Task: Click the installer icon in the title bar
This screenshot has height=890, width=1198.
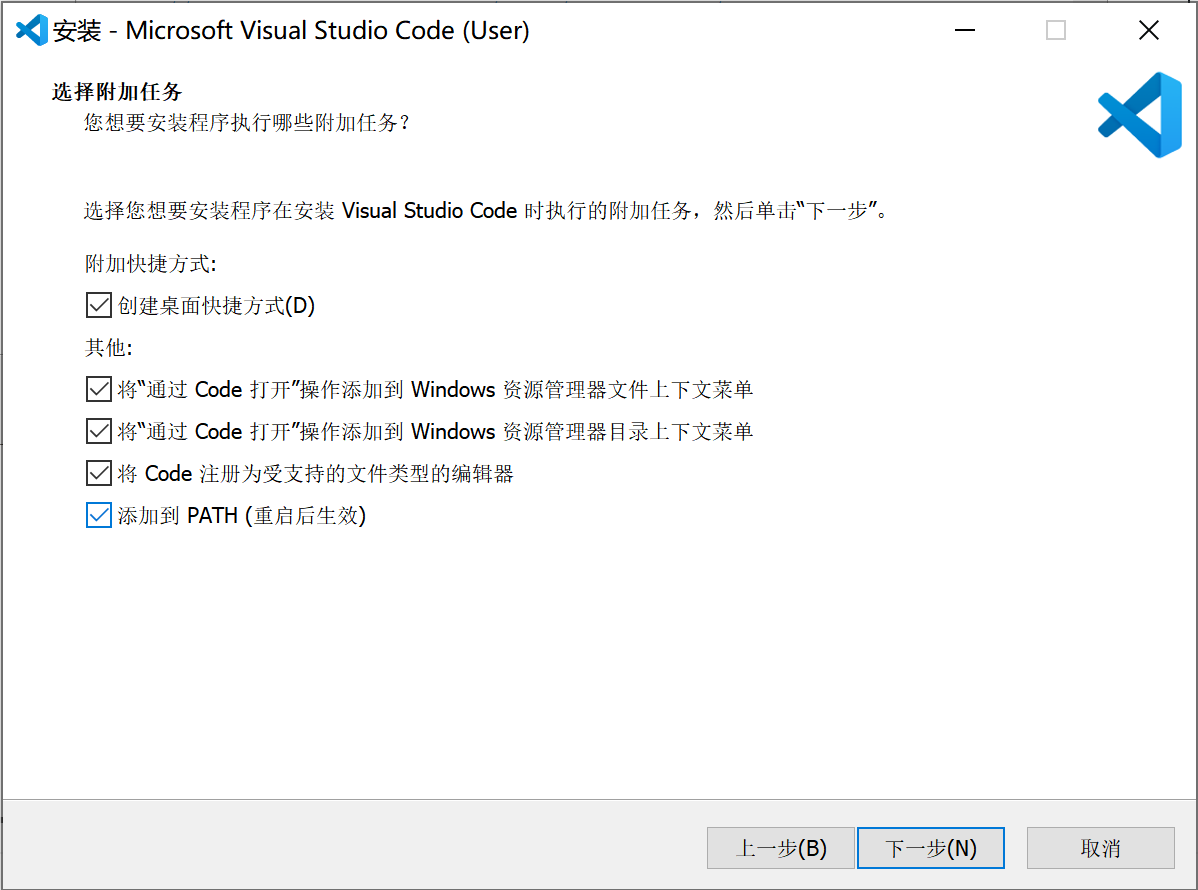Action: pos(28,29)
